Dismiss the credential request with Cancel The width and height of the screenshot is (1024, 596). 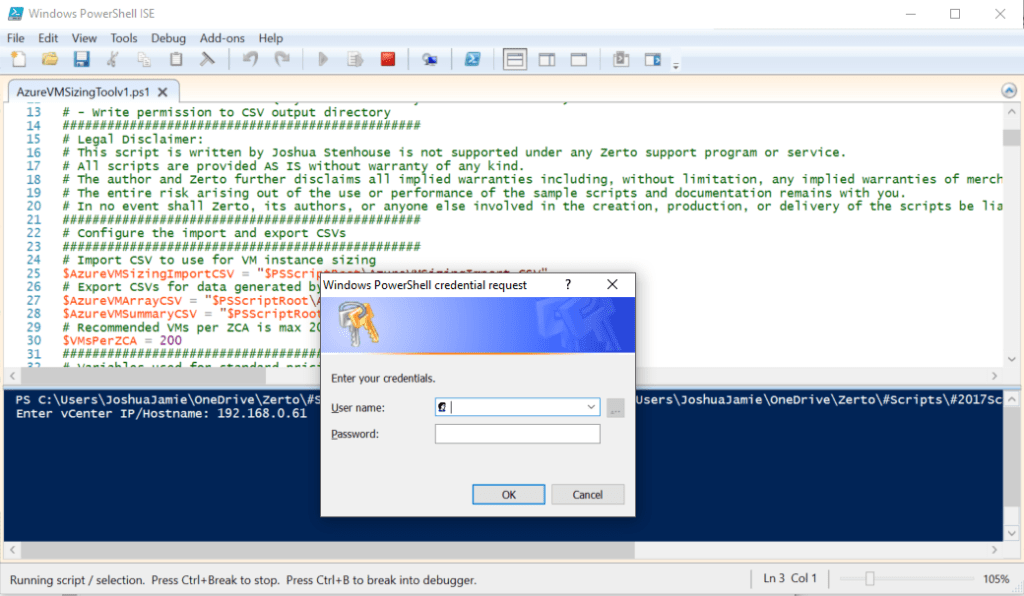coord(588,494)
